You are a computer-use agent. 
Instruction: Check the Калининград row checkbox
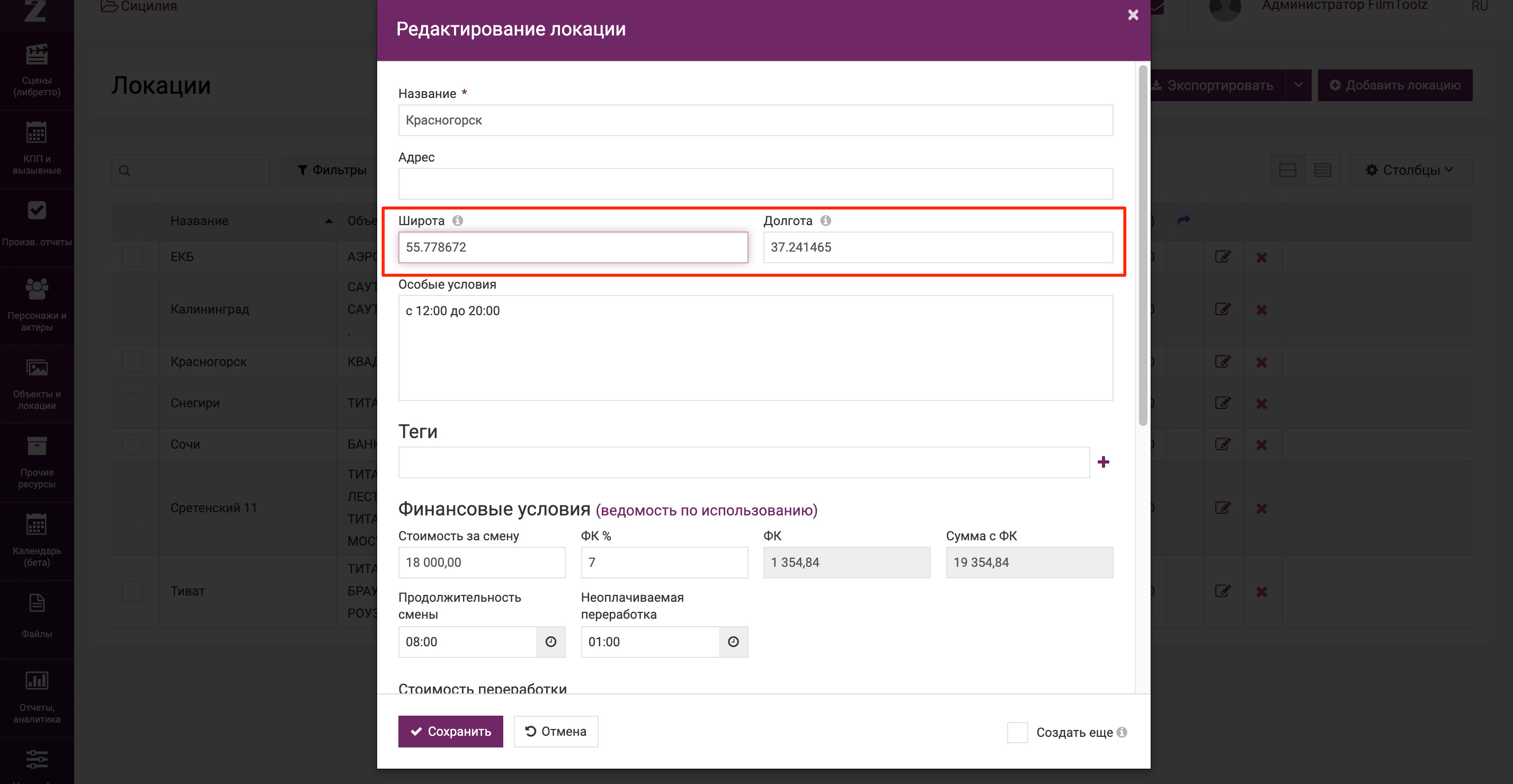[133, 309]
